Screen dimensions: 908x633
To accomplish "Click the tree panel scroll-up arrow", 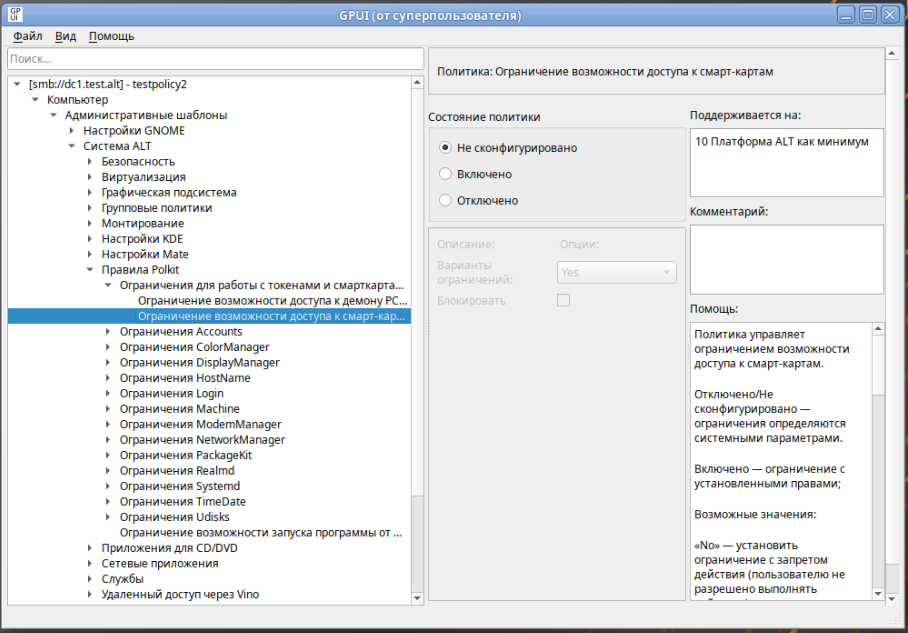I will 417,83.
